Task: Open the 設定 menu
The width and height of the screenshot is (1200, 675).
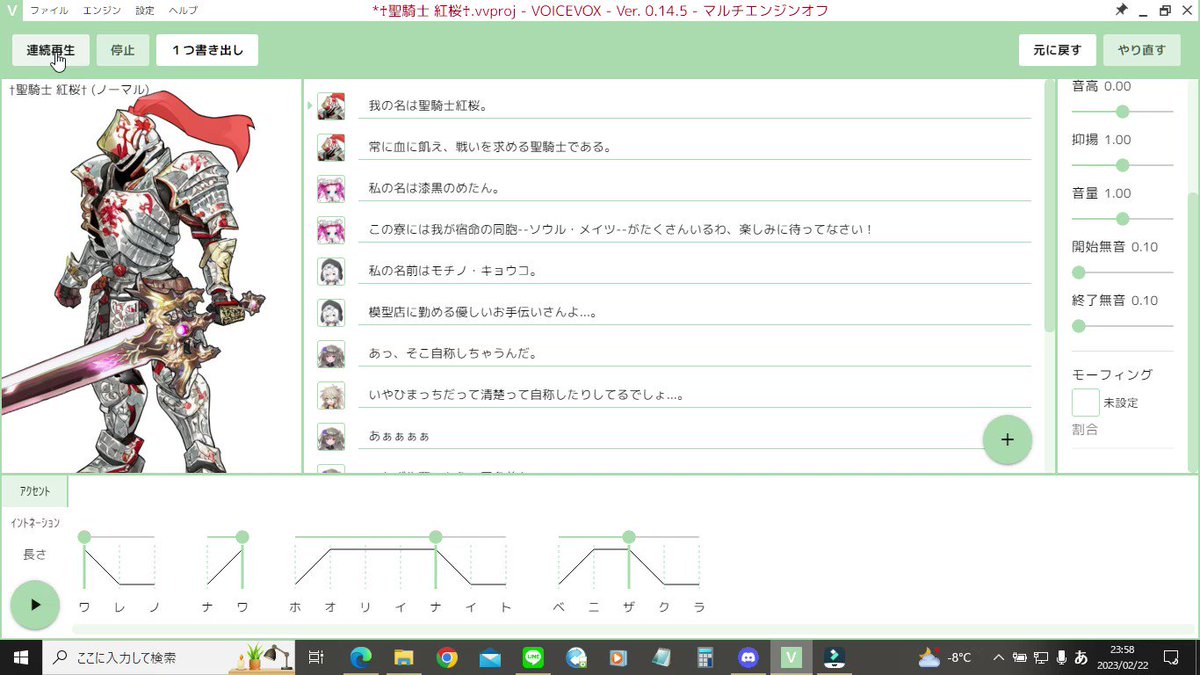Action: tap(145, 10)
